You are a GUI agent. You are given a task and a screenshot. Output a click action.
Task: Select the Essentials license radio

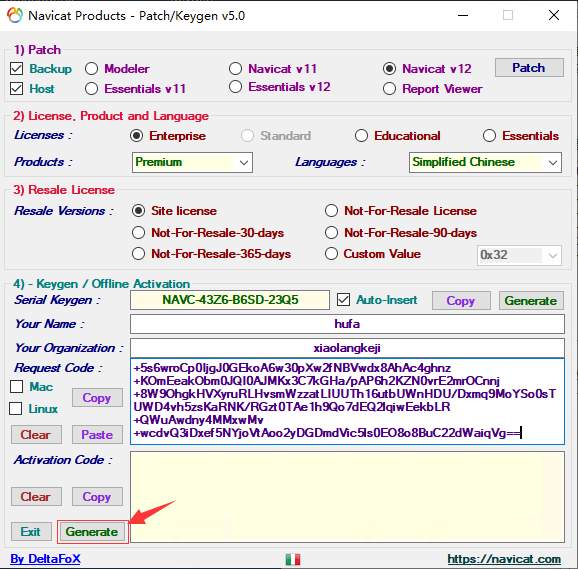click(x=489, y=136)
